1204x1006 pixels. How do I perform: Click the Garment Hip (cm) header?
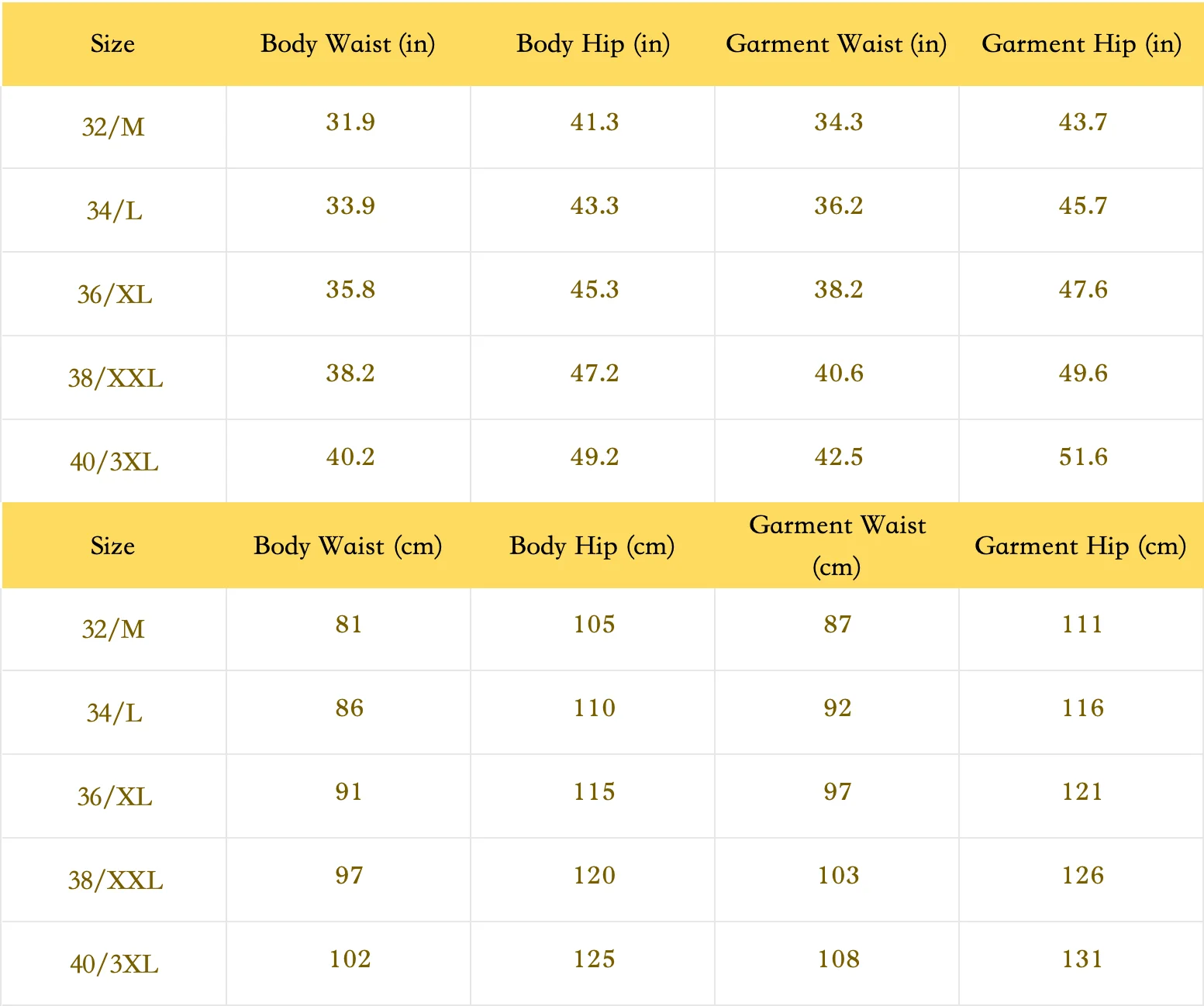click(x=1081, y=546)
